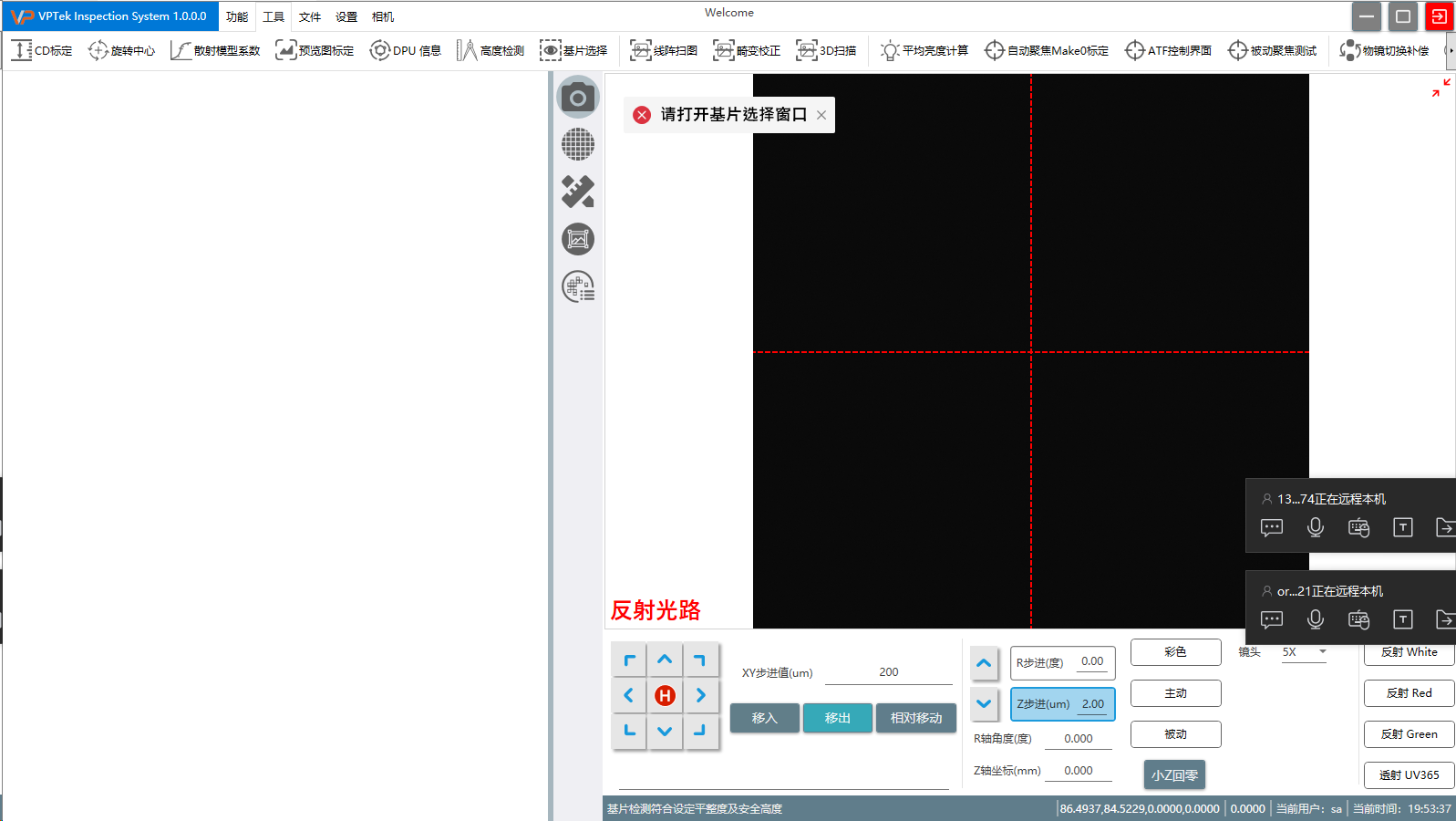Open the ruler measurement tool in sidebar
The image size is (1456, 821).
pos(577,192)
